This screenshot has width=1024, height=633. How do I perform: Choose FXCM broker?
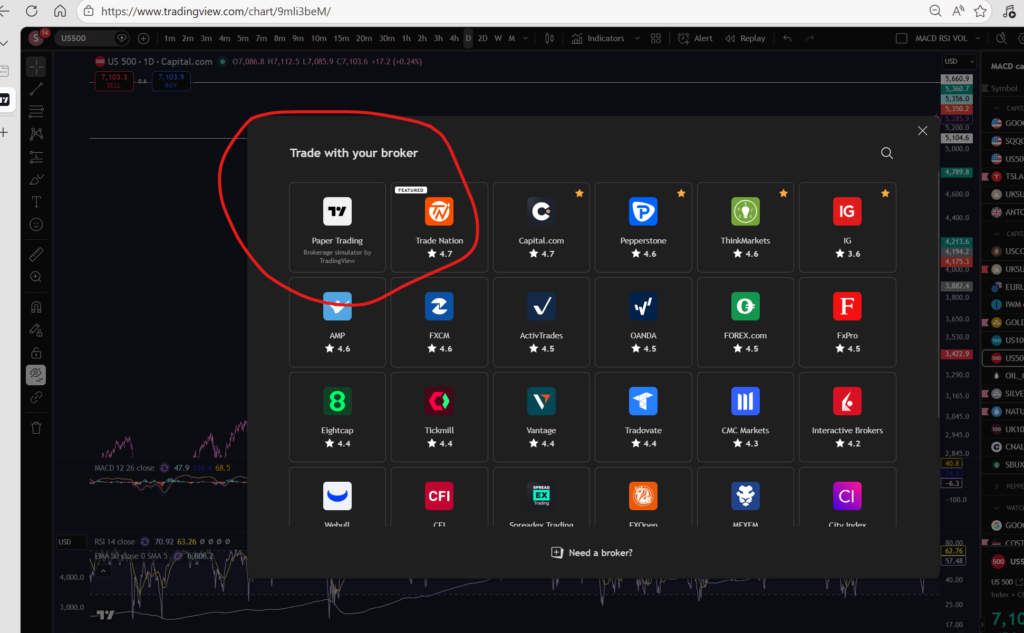coord(439,322)
